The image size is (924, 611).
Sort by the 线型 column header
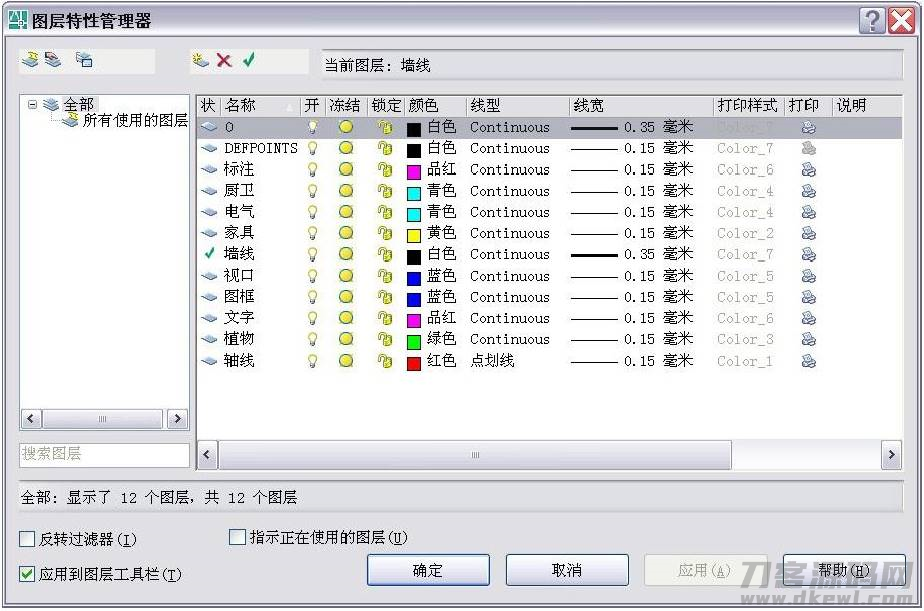pos(518,105)
